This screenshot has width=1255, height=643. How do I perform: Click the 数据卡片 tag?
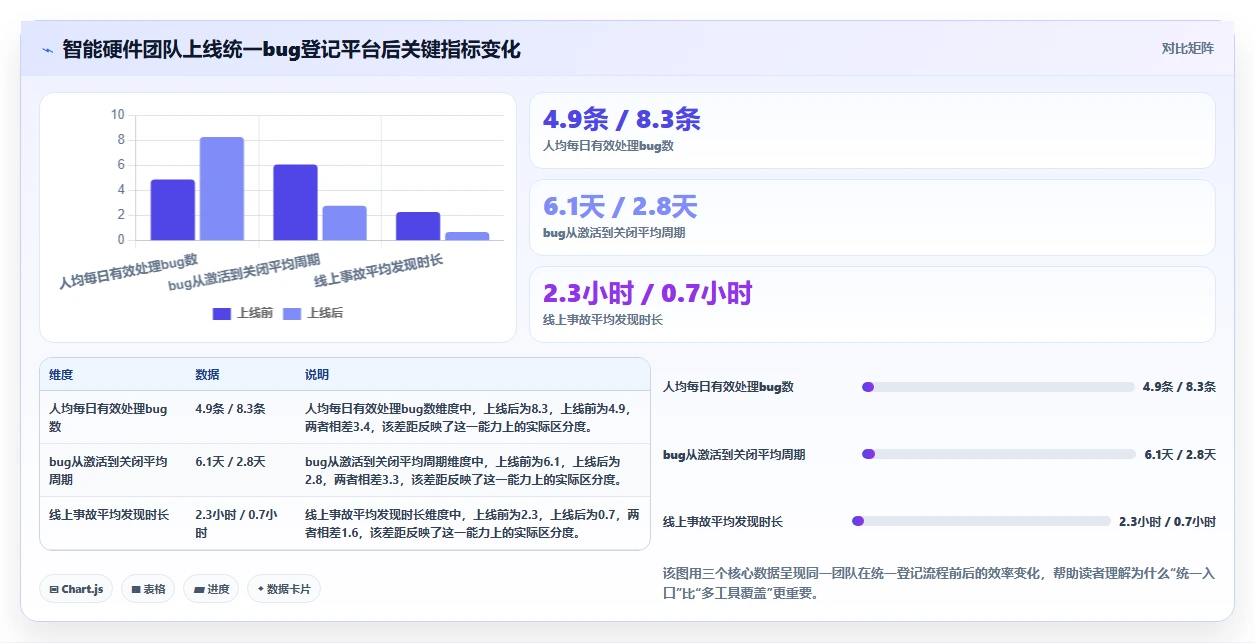pos(284,589)
